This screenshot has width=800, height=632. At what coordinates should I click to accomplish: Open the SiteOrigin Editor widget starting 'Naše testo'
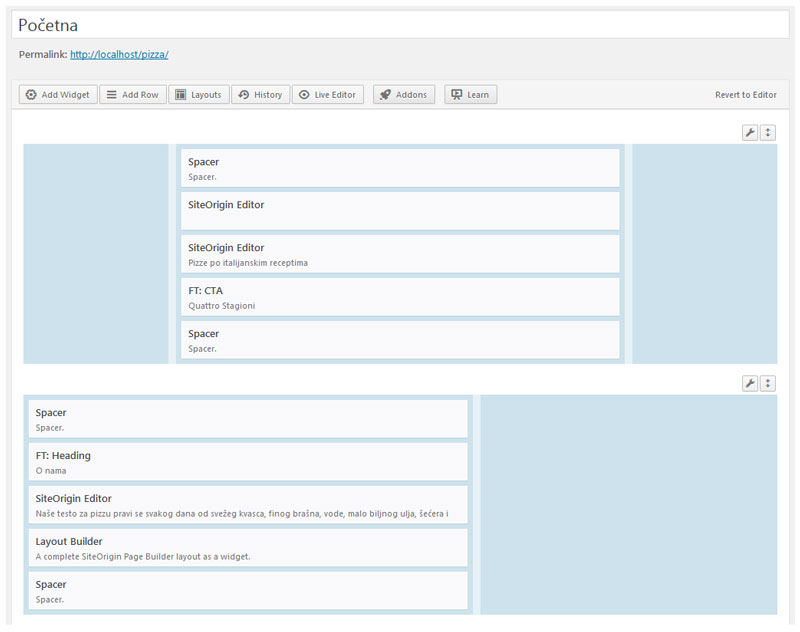[x=248, y=504]
